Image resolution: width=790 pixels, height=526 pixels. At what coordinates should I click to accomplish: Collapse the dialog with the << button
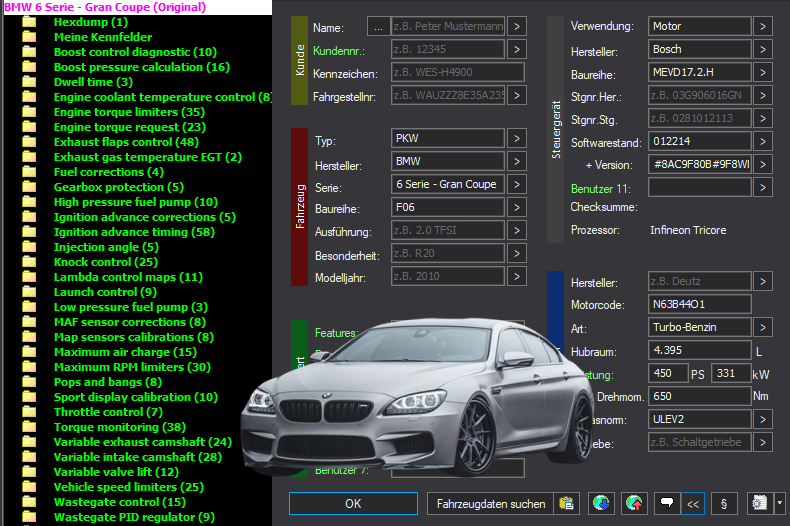[x=693, y=503]
